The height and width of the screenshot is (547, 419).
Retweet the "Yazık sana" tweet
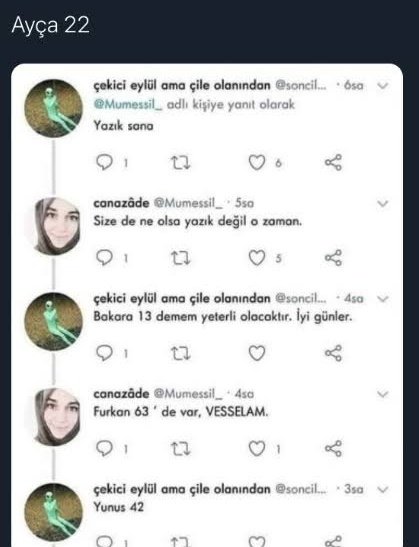pos(180,163)
